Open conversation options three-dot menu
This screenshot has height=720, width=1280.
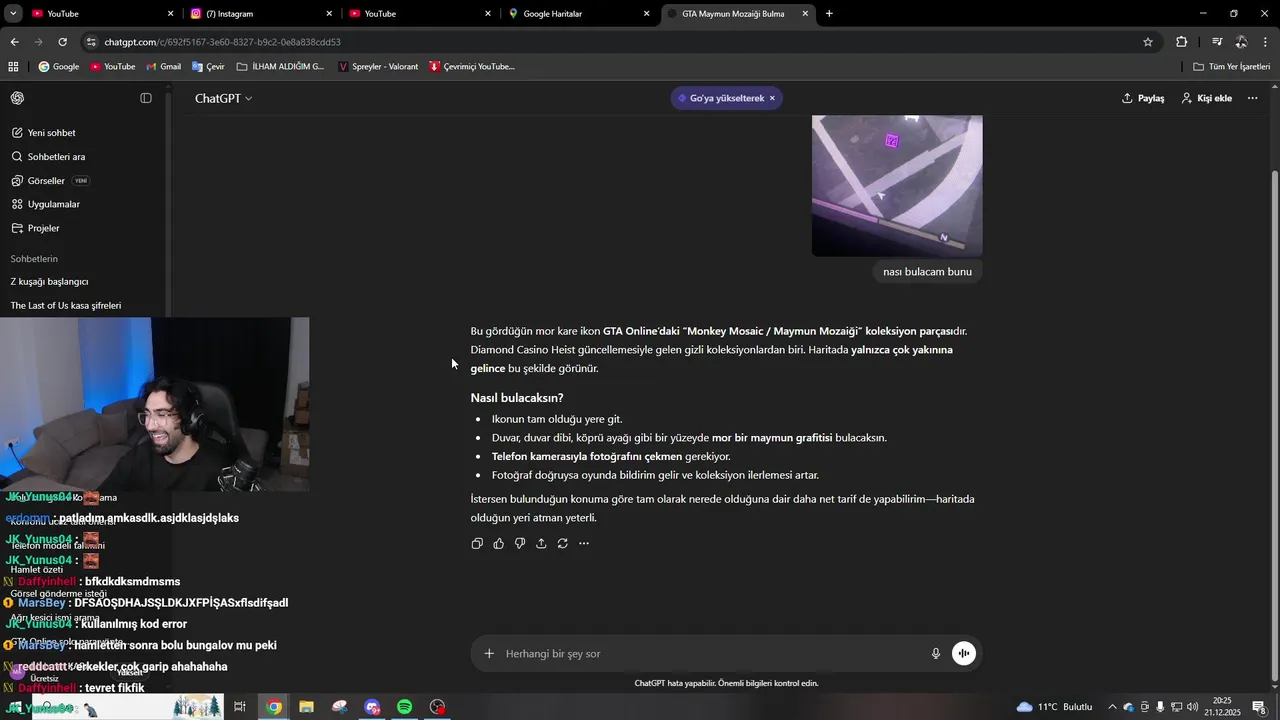point(1252,98)
